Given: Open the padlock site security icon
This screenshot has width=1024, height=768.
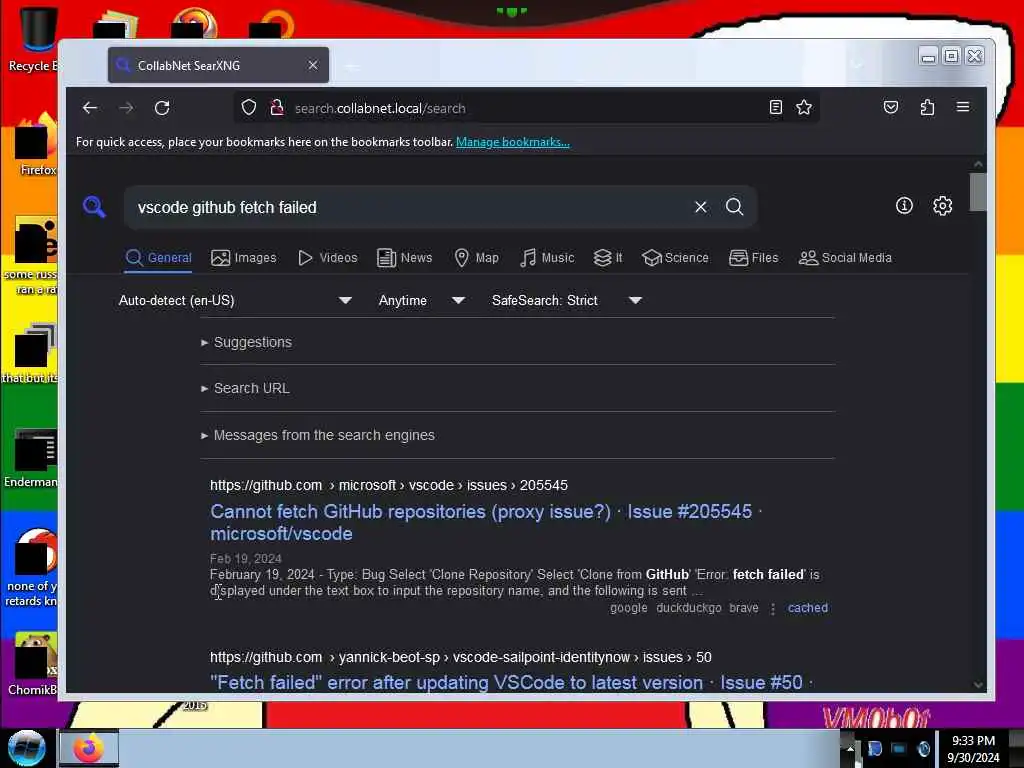Looking at the screenshot, I should 277,108.
